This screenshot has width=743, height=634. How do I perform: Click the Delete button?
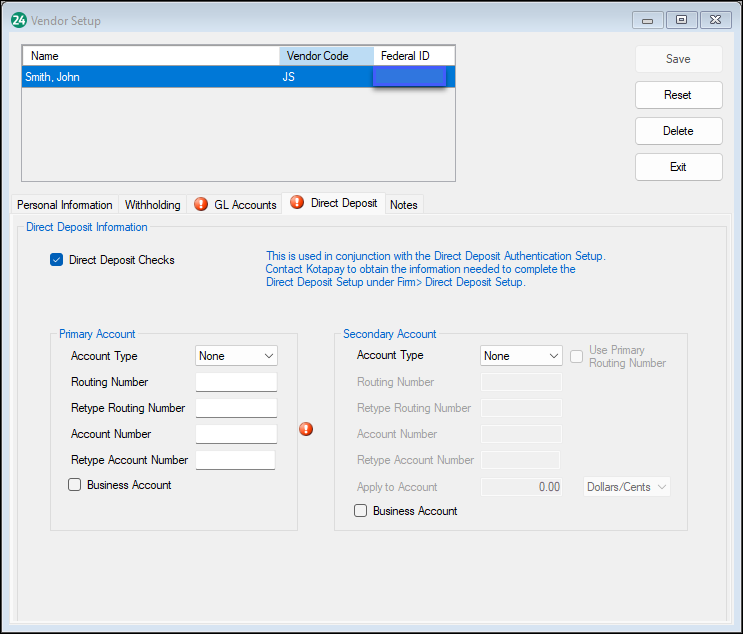point(678,131)
